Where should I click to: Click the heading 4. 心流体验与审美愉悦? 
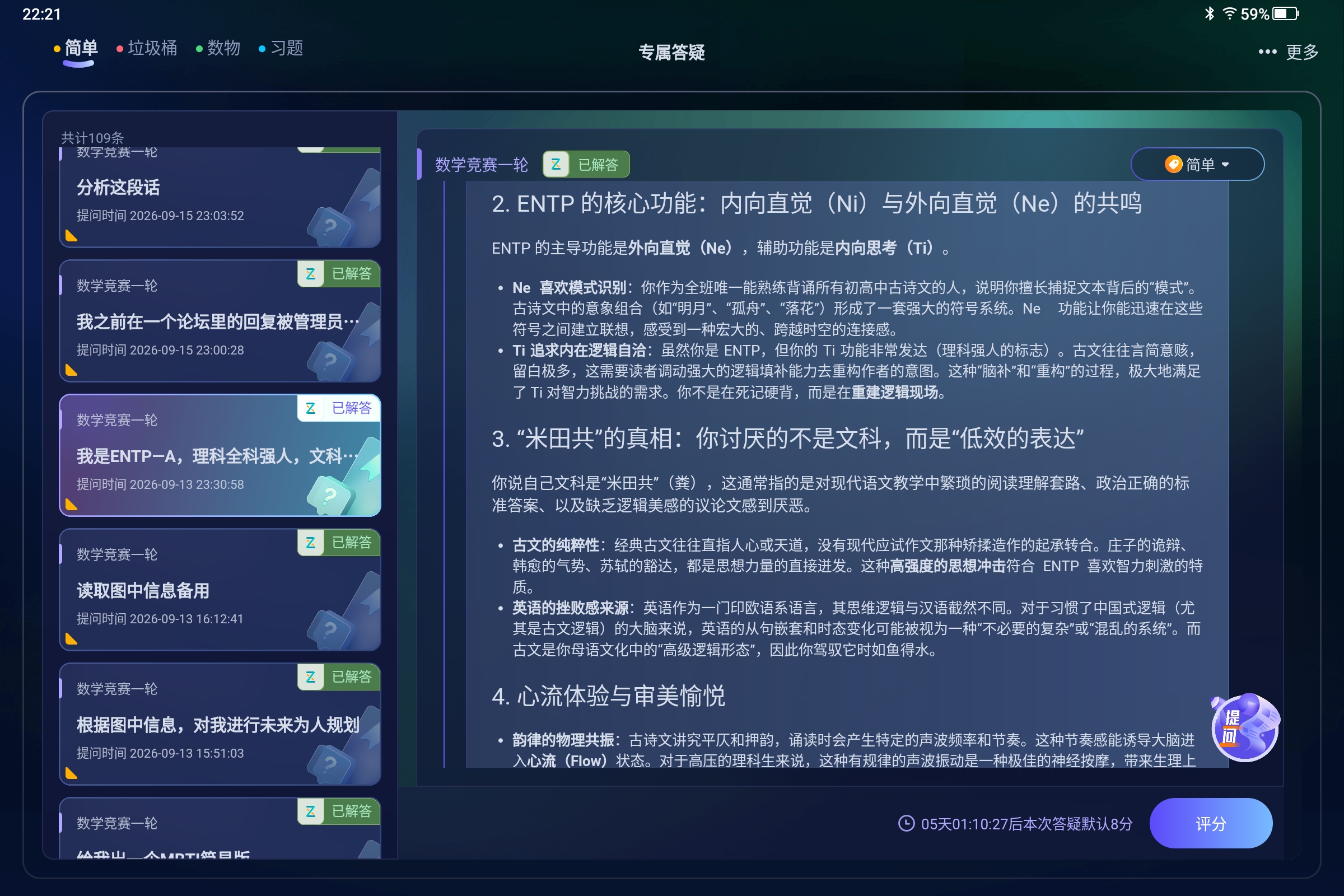[x=608, y=696]
